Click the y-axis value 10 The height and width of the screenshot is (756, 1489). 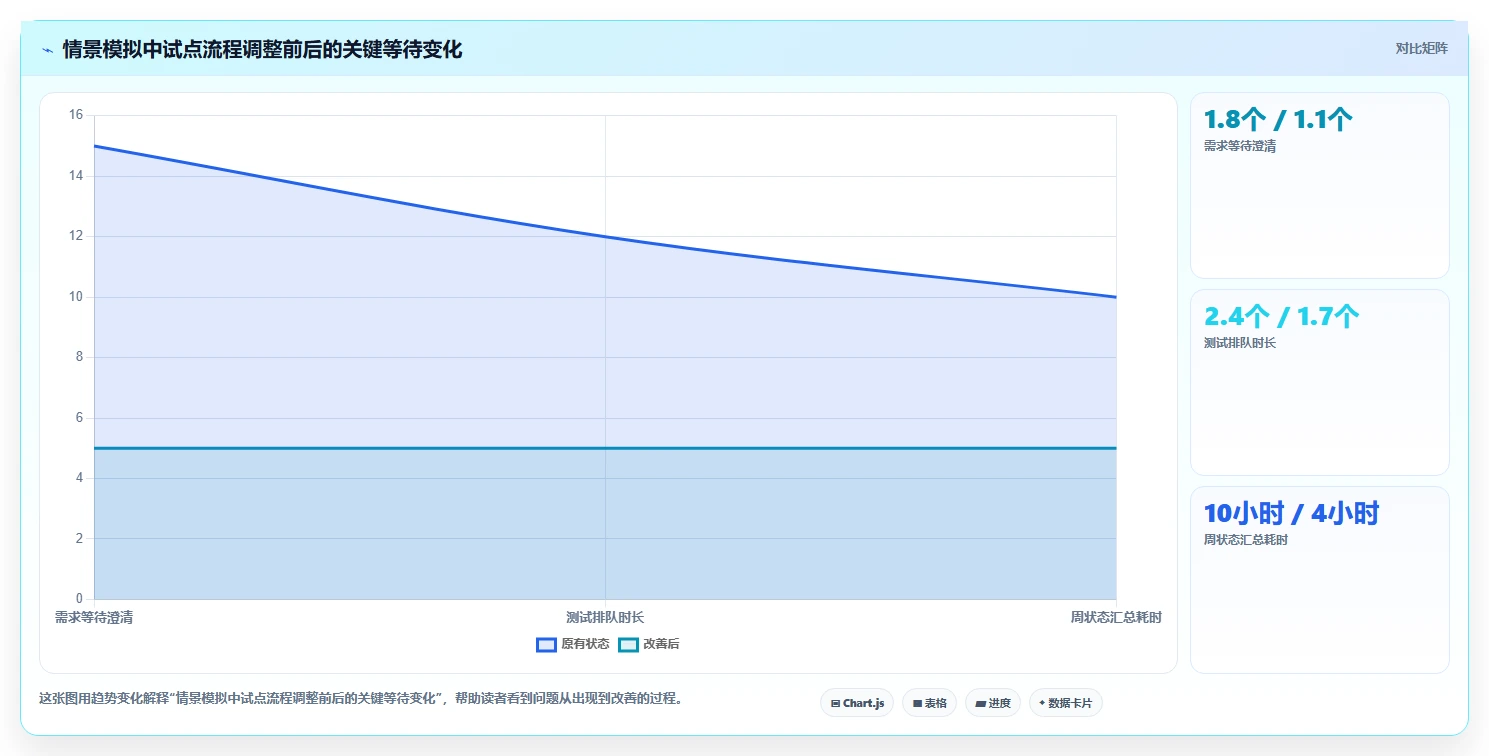pos(76,297)
